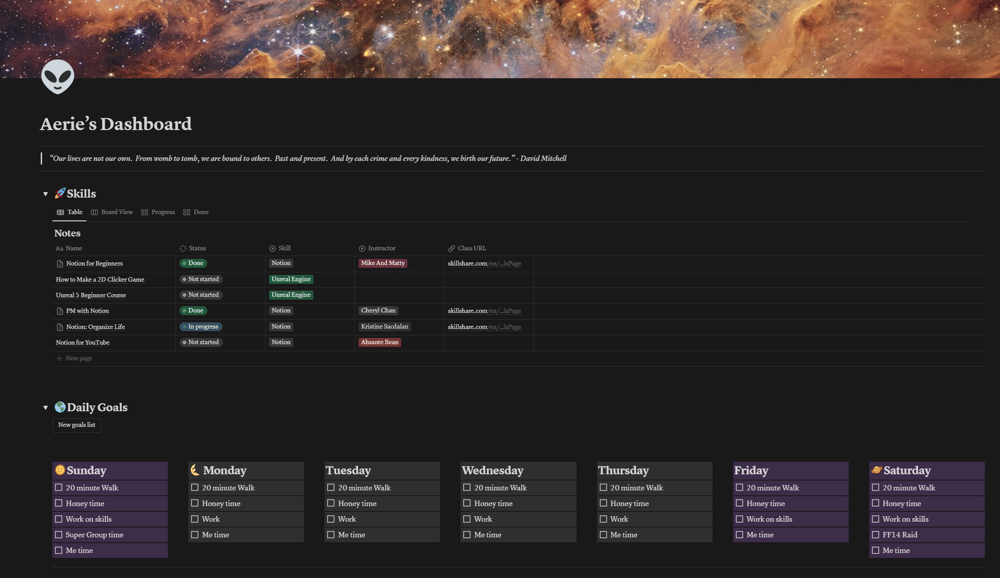Switch to the Board View tab
Viewport: 1000px width, 578px height.
click(112, 212)
